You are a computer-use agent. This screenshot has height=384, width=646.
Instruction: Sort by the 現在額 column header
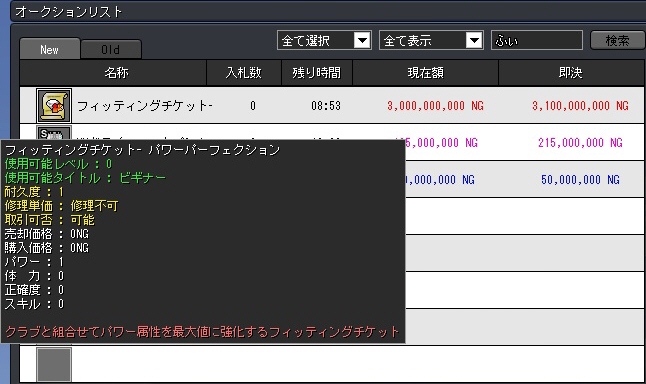coord(426,73)
